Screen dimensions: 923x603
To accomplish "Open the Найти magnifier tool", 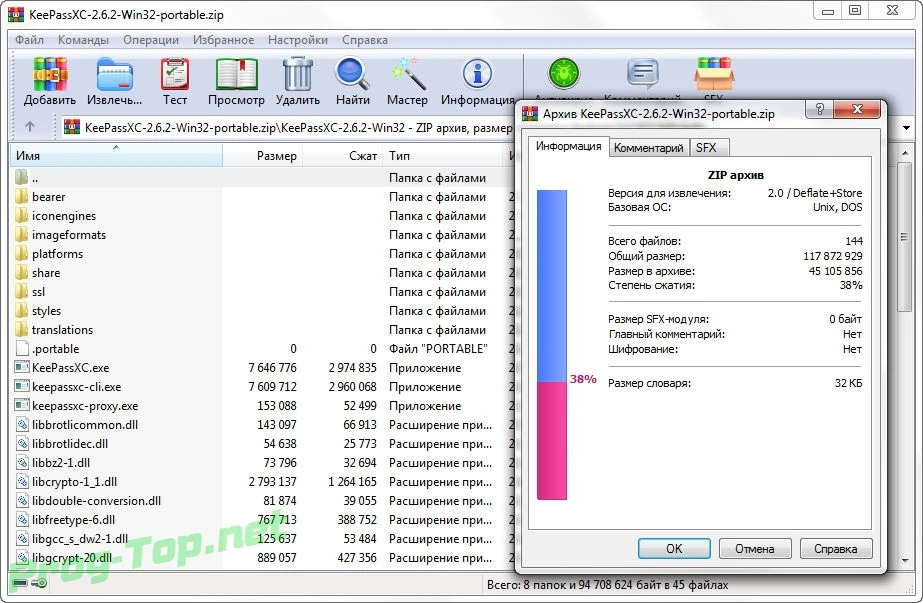I will pyautogui.click(x=353, y=74).
